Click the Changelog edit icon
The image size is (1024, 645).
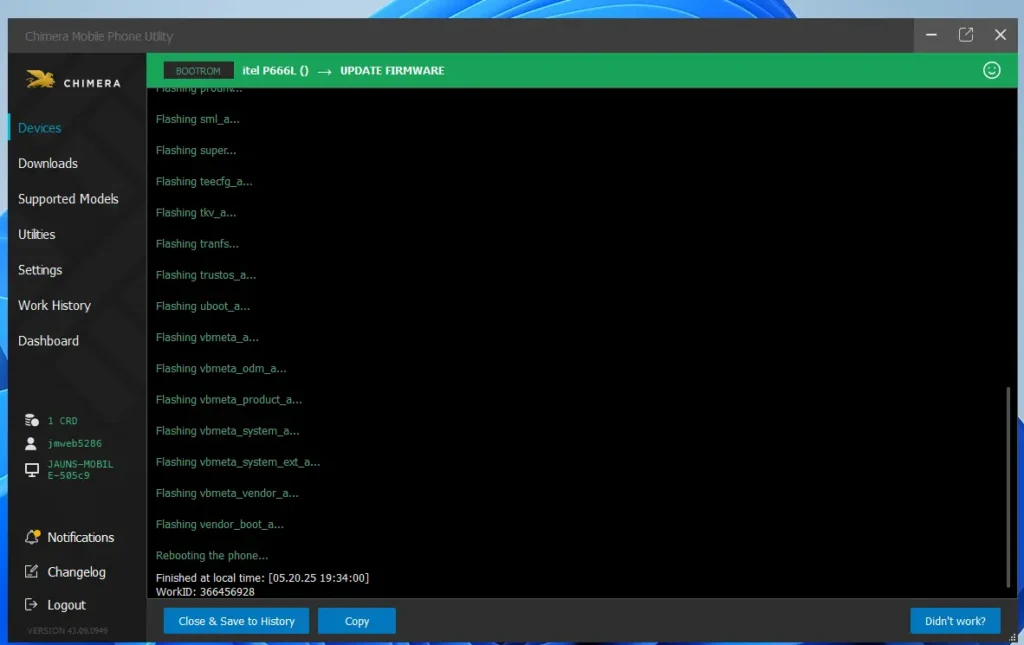click(31, 572)
